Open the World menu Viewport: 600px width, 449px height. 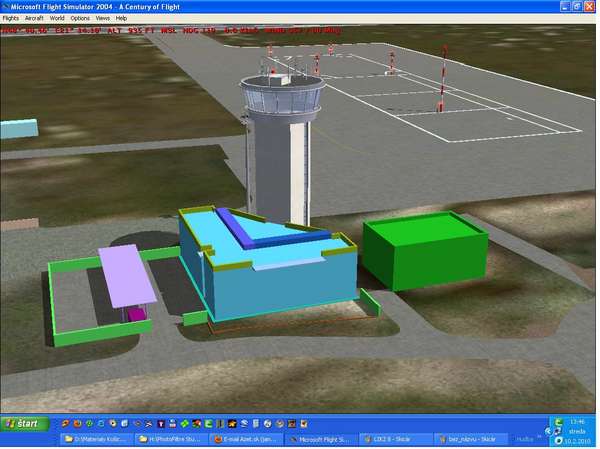pyautogui.click(x=57, y=18)
